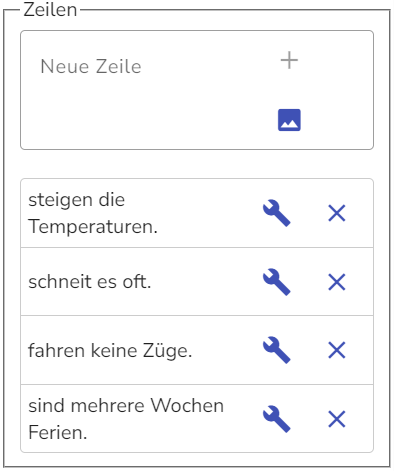Viewport: 394px width, 471px height.
Task: Click the plus icon to add new row
Action: tap(289, 60)
